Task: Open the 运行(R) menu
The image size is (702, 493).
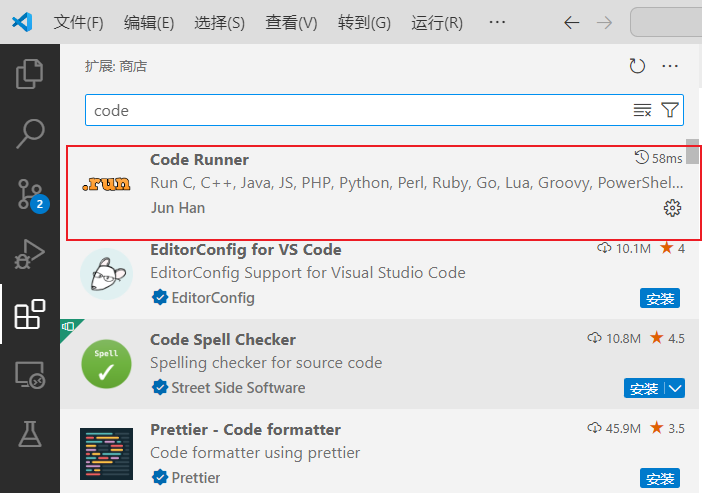Action: [x=437, y=22]
